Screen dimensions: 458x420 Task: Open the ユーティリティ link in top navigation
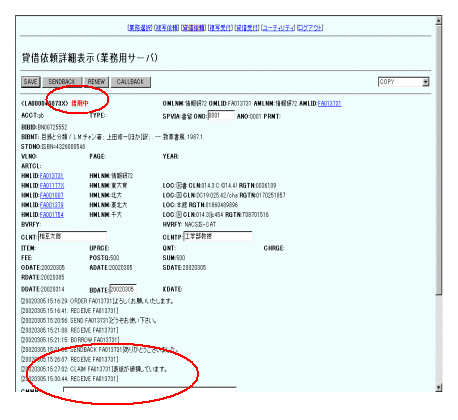278,28
